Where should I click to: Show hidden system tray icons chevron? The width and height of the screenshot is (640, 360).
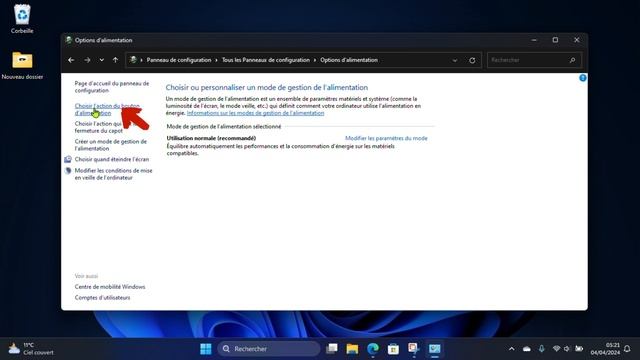pyautogui.click(x=511, y=349)
